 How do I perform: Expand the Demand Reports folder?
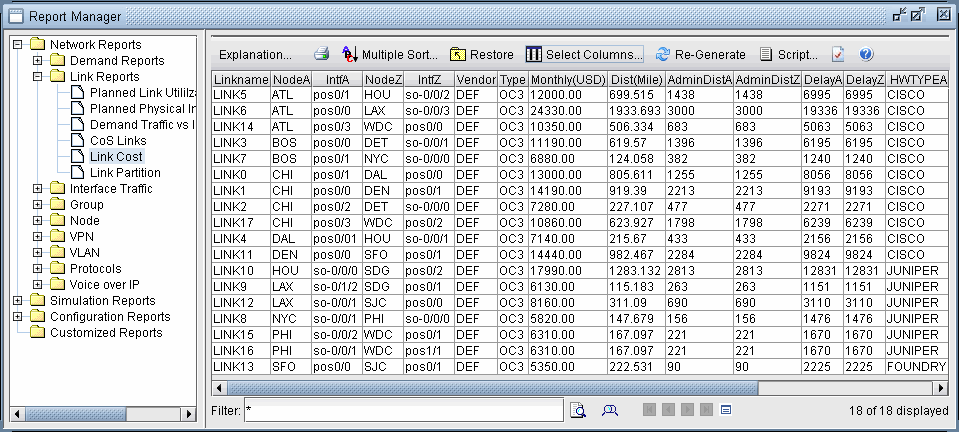[38, 61]
